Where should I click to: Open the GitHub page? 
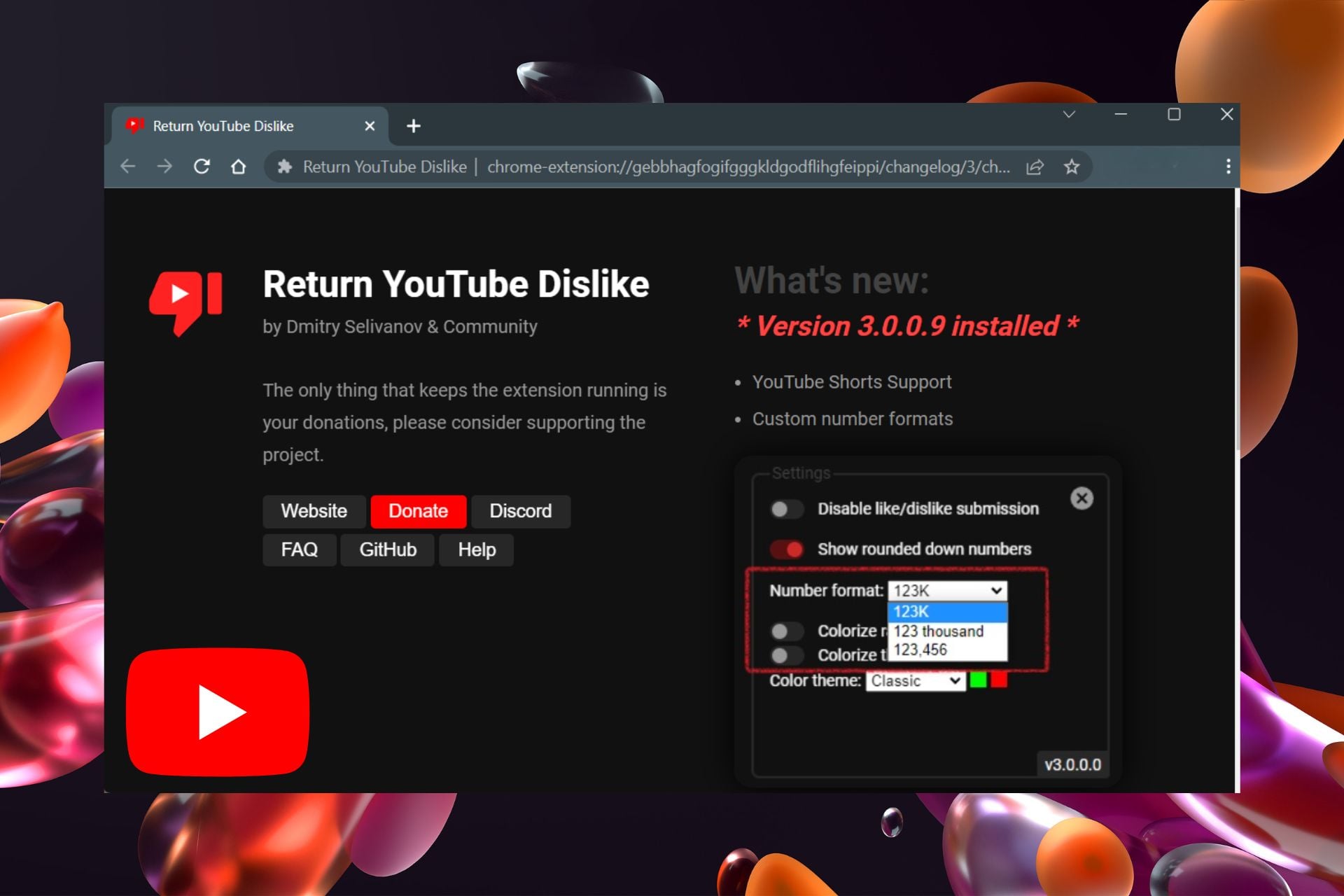click(387, 549)
